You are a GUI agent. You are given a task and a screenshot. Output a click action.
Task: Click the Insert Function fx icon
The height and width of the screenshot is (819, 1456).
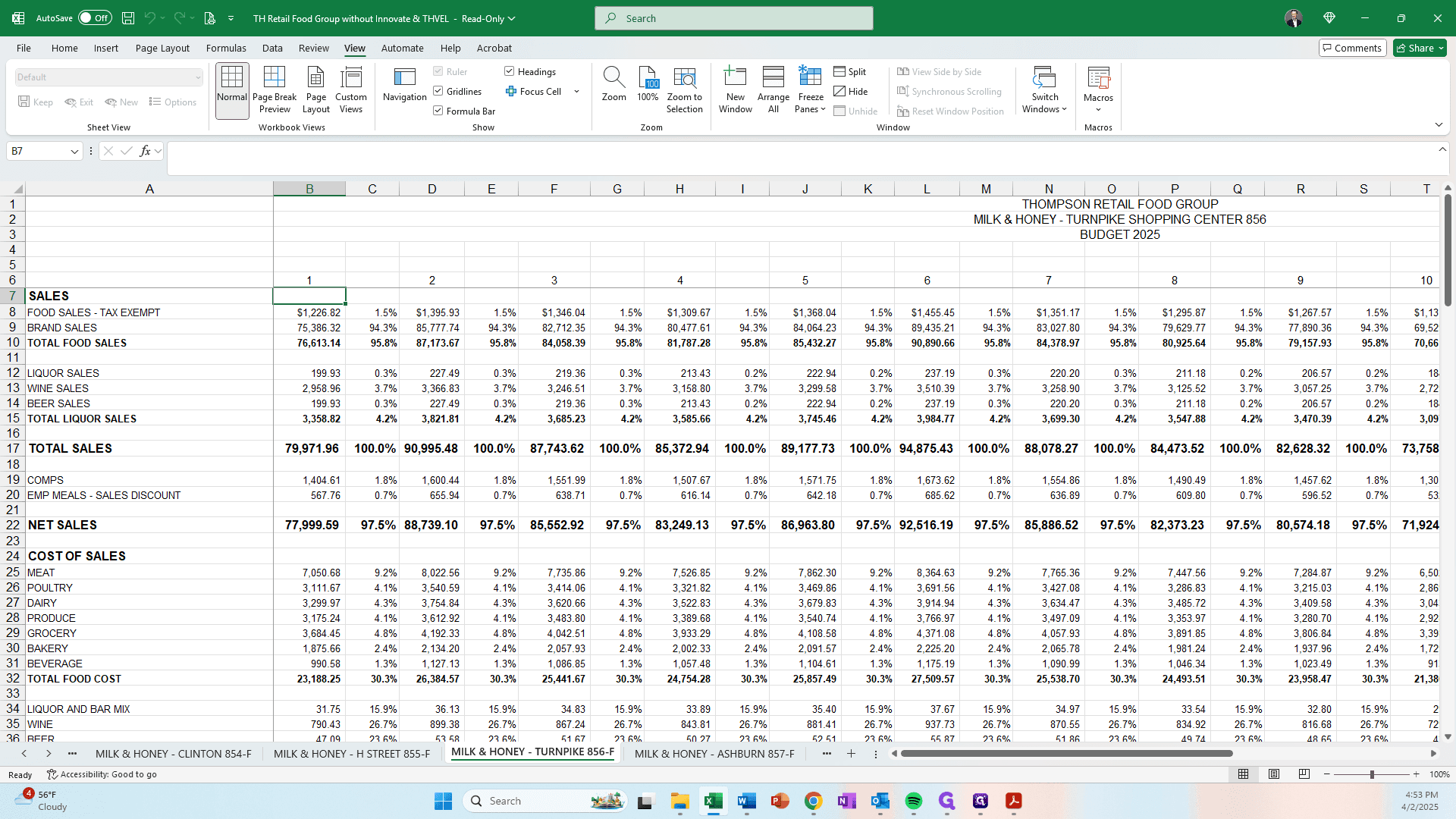[x=146, y=151]
